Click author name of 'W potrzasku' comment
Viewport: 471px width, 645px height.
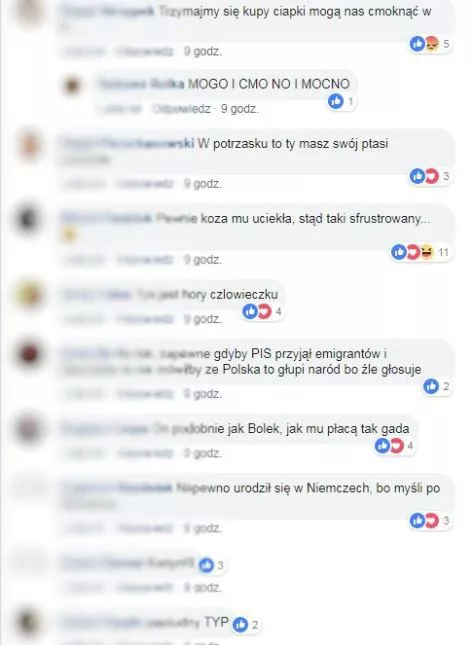tap(128, 144)
